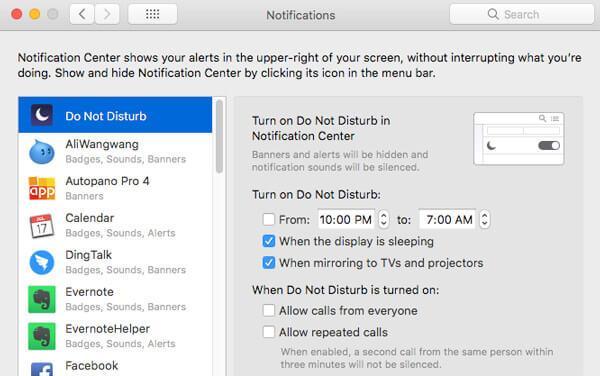Click the back arrow in toolbar
600x376 pixels.
(x=82, y=15)
